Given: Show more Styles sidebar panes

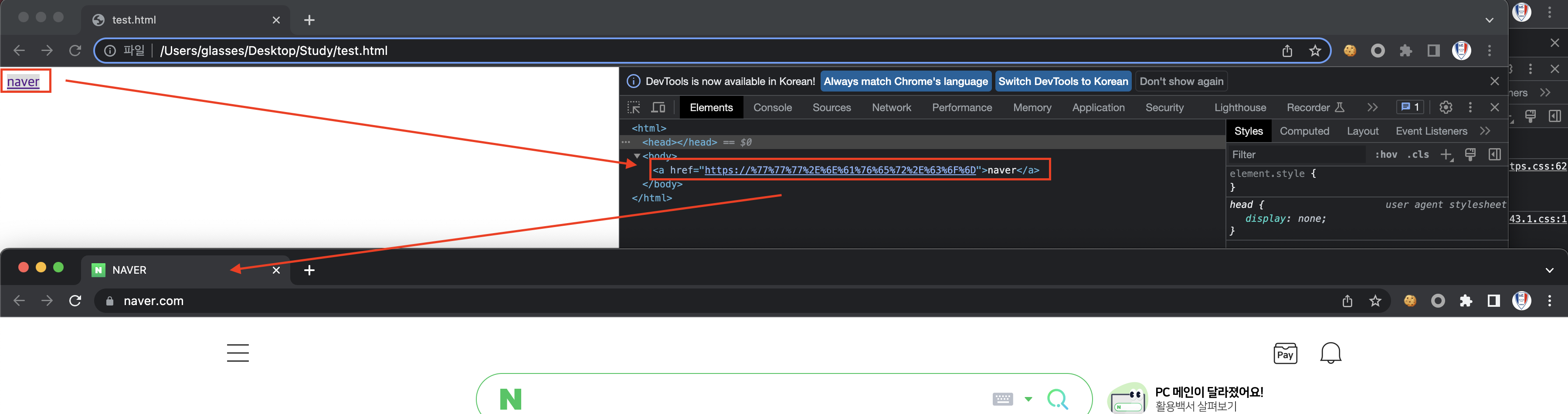Looking at the screenshot, I should (x=1485, y=131).
